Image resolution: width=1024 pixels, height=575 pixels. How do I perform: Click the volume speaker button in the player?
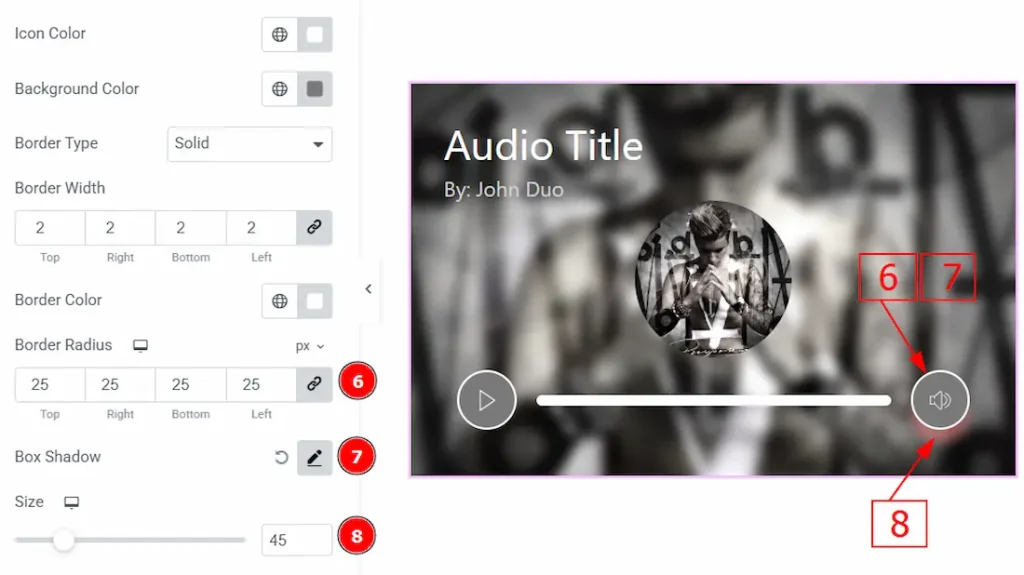pyautogui.click(x=940, y=400)
